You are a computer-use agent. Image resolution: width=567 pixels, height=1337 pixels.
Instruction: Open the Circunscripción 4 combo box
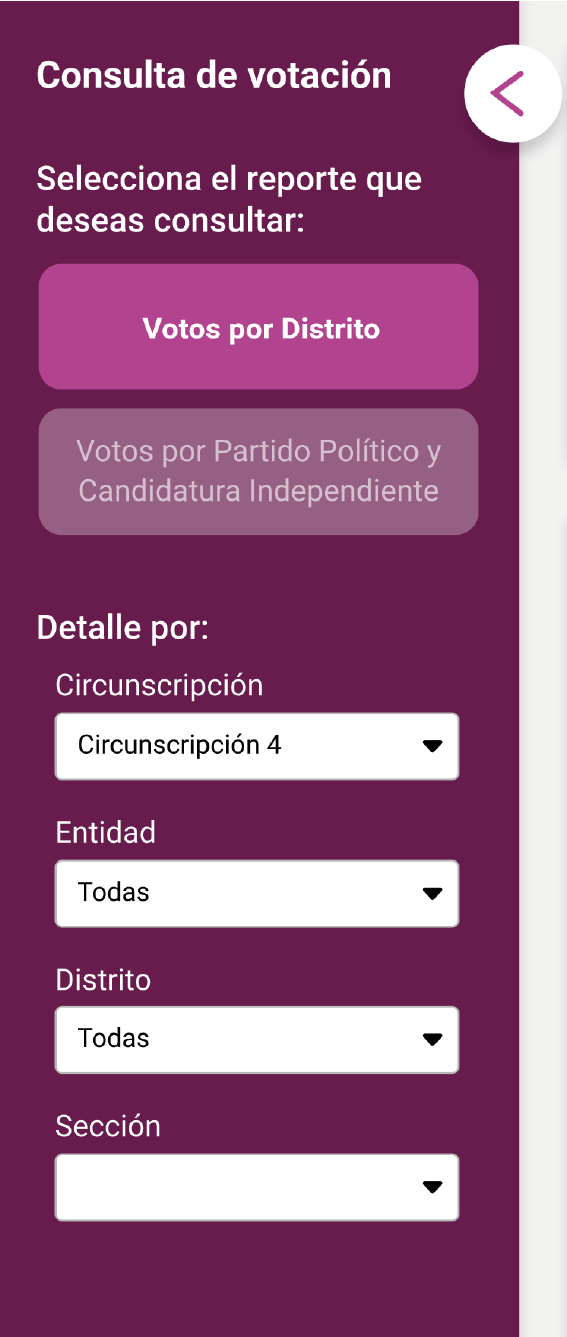point(257,746)
